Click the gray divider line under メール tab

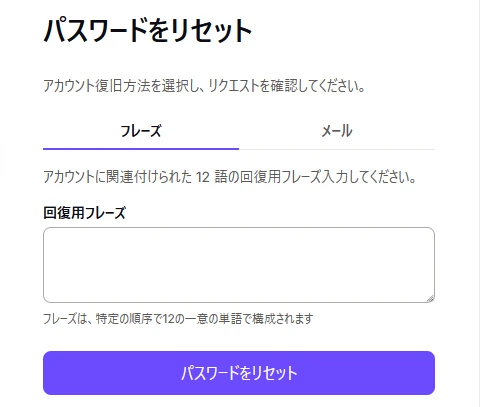[x=337, y=150]
